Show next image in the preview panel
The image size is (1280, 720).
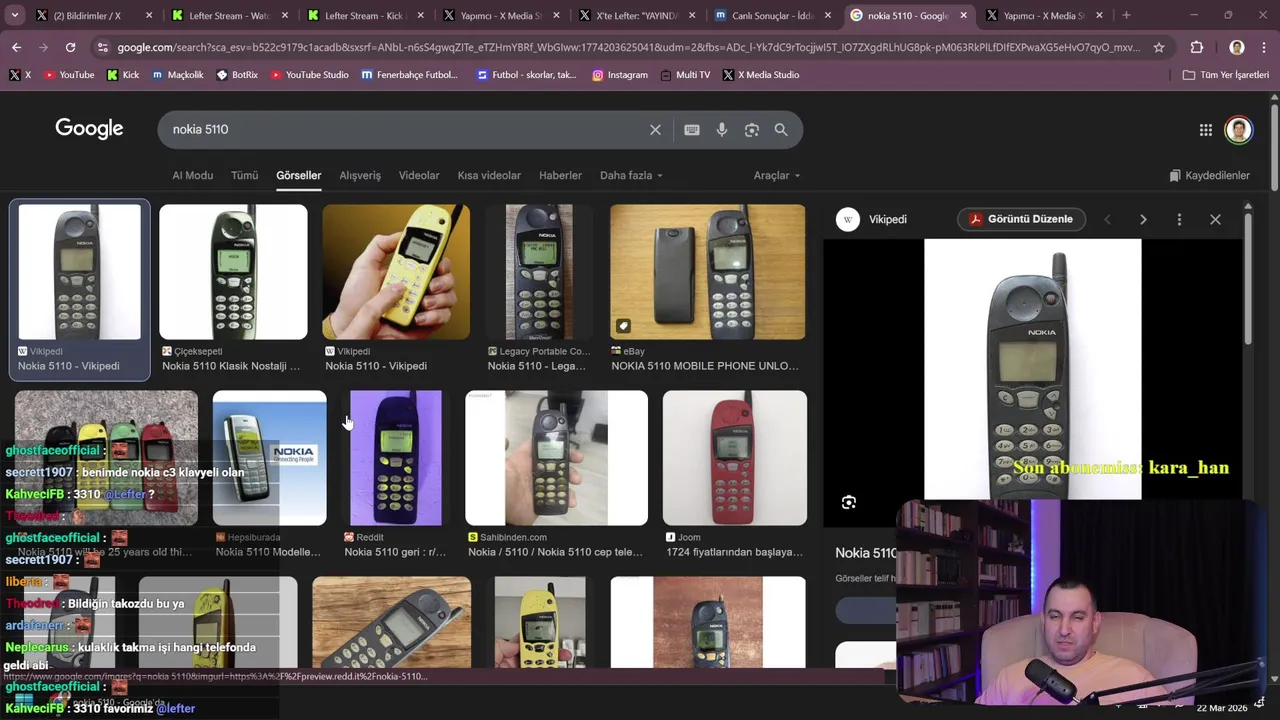1143,219
